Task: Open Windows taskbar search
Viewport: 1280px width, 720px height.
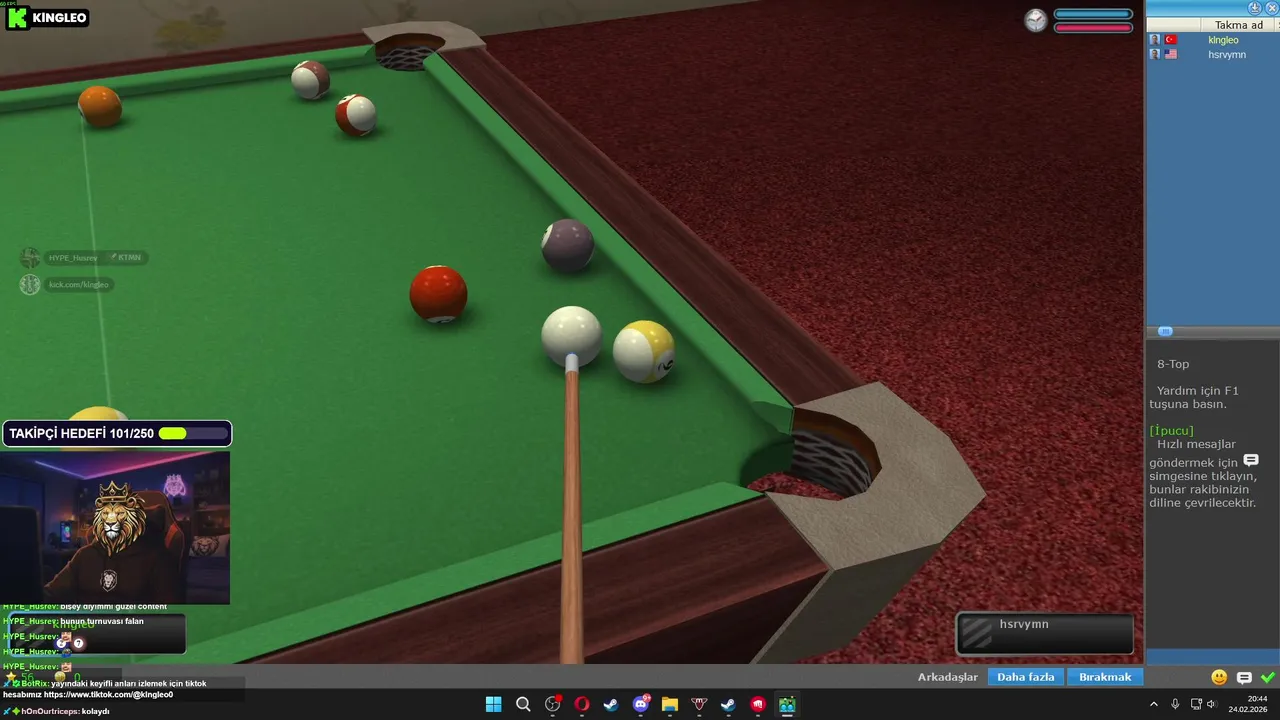Action: click(523, 704)
